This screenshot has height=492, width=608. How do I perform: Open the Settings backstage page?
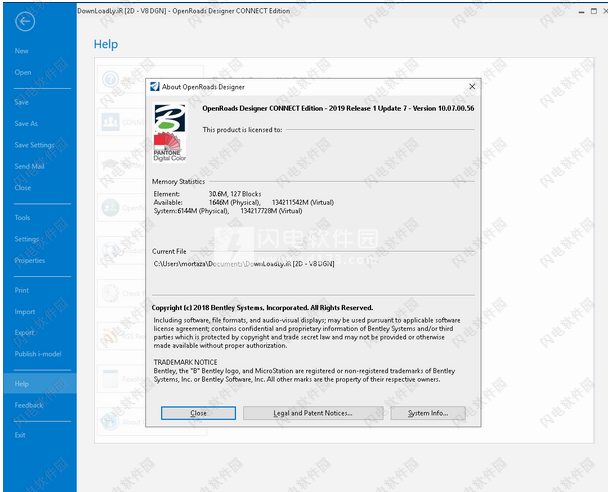(x=26, y=239)
